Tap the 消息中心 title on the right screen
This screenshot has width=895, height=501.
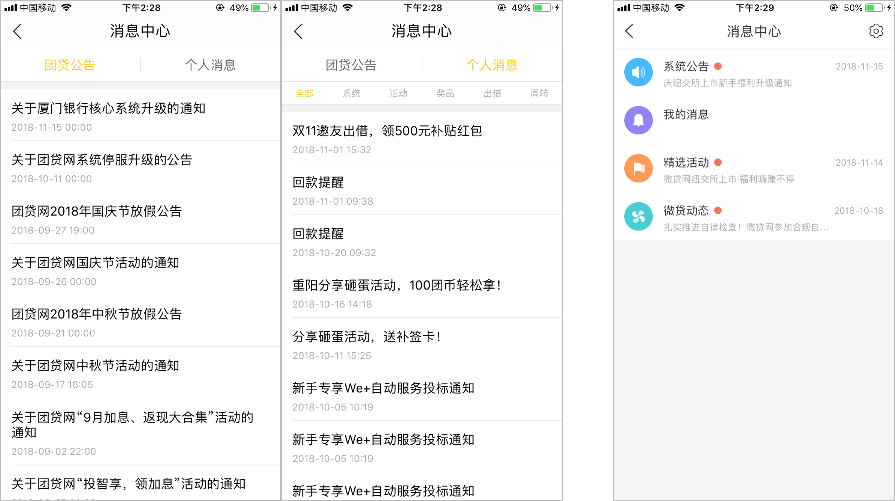[x=753, y=31]
